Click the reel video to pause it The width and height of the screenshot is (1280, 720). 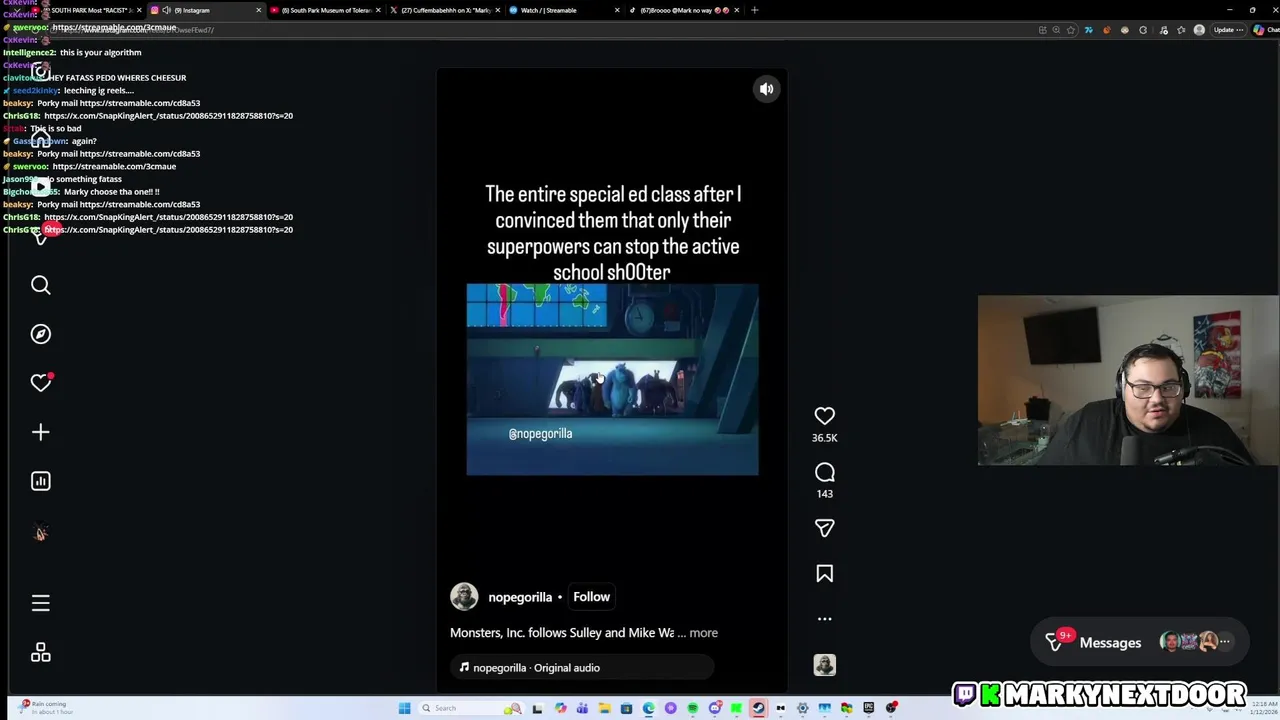[612, 379]
